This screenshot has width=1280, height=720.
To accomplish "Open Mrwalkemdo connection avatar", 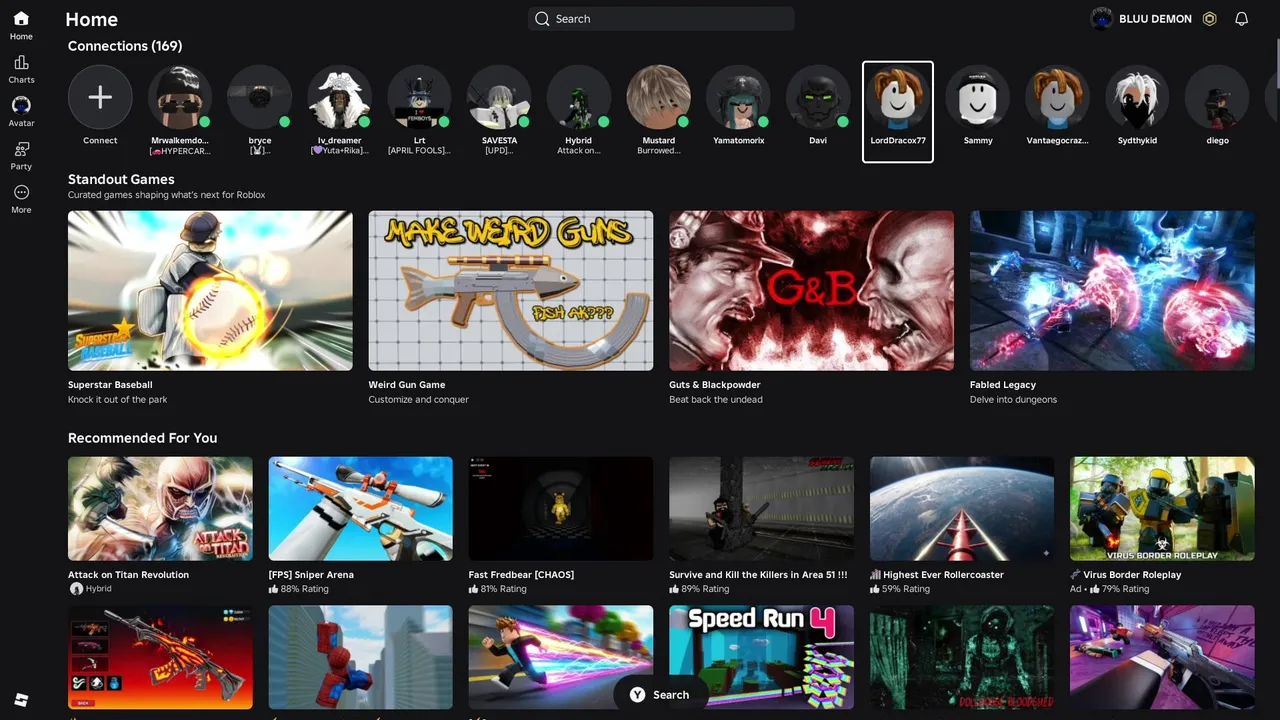I will (180, 97).
